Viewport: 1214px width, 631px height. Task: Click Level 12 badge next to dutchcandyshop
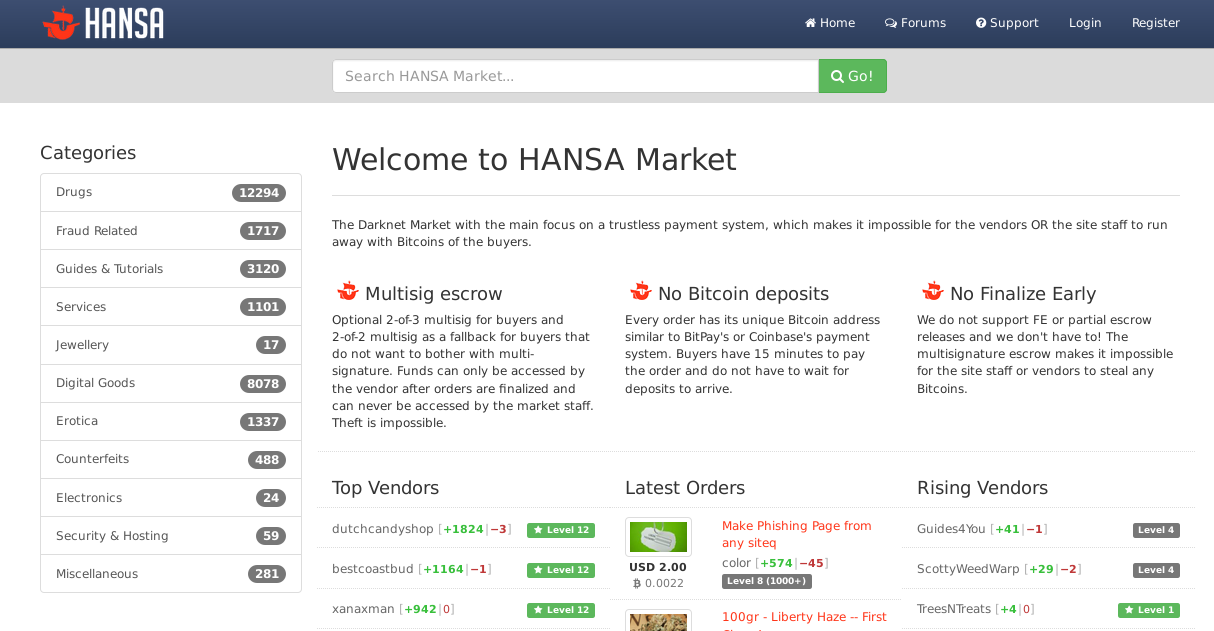[561, 530]
